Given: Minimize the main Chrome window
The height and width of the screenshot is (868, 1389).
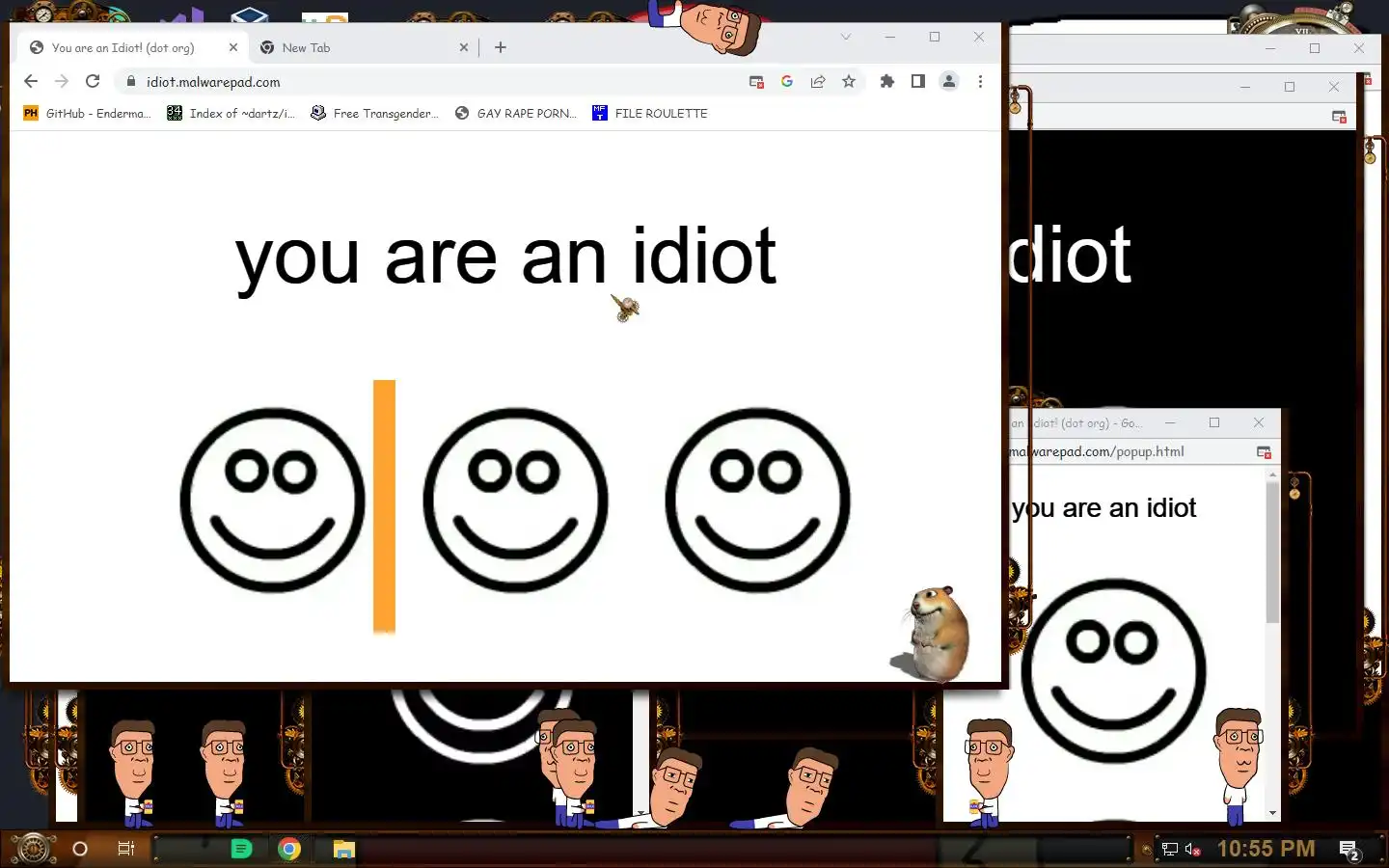Looking at the screenshot, I should point(890,37).
